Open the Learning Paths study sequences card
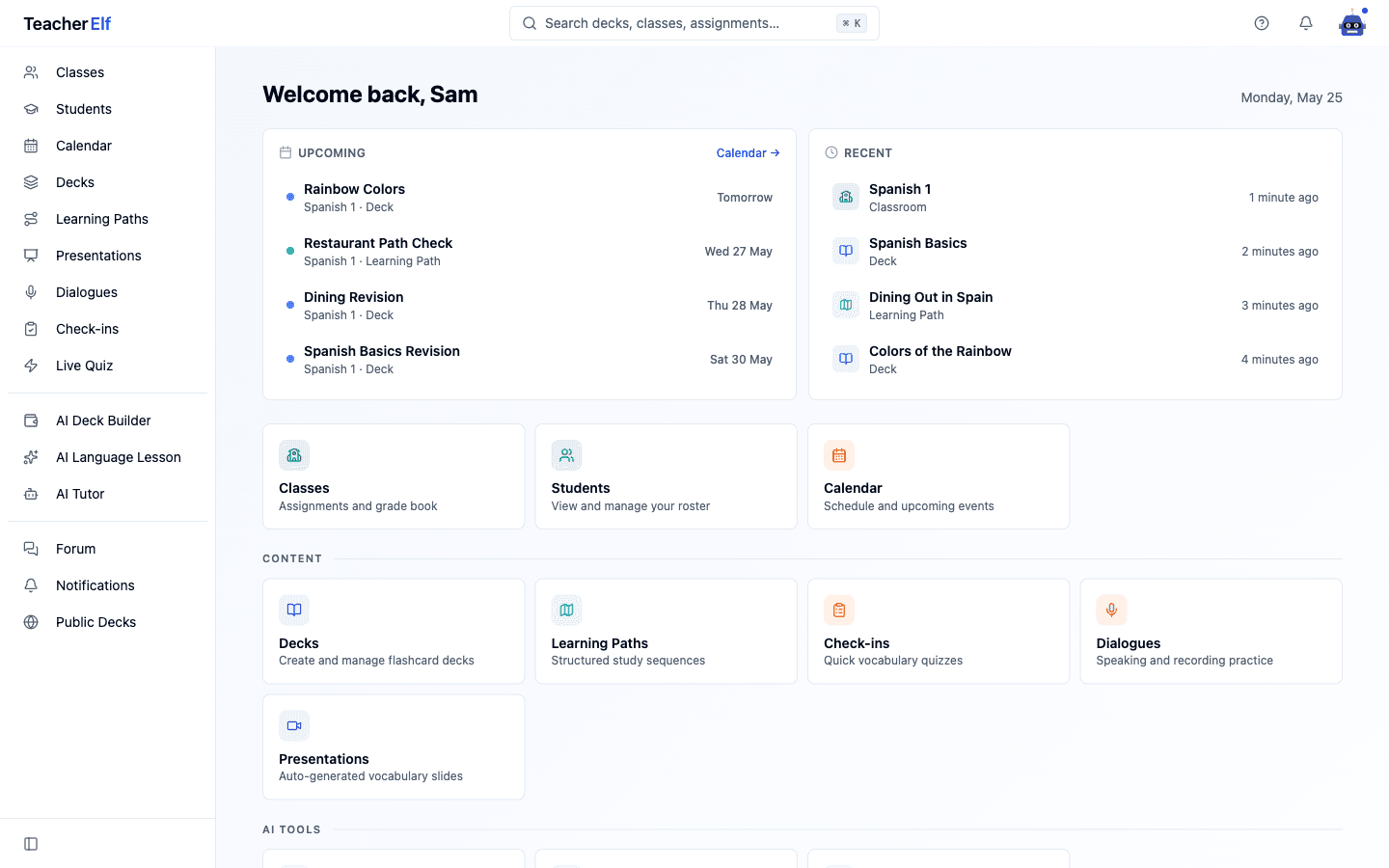The width and height of the screenshot is (1389, 868). tap(666, 631)
